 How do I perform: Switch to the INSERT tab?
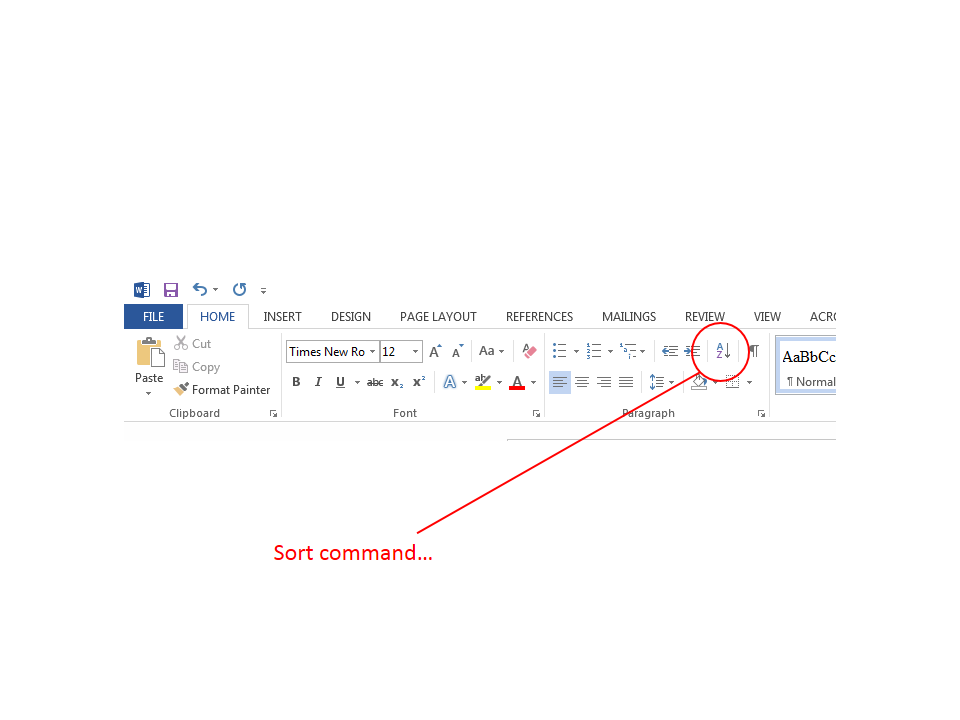click(x=282, y=317)
